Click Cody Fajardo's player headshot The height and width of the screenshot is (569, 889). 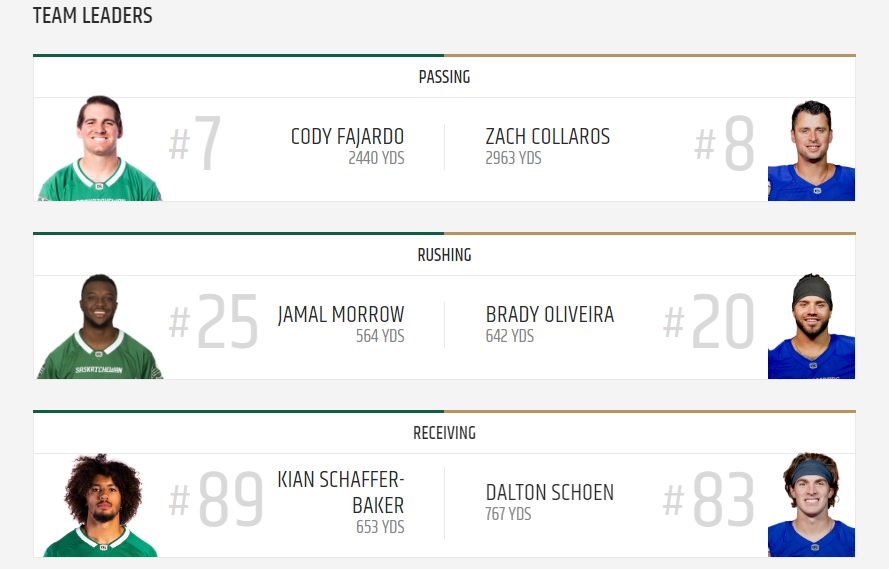point(100,149)
